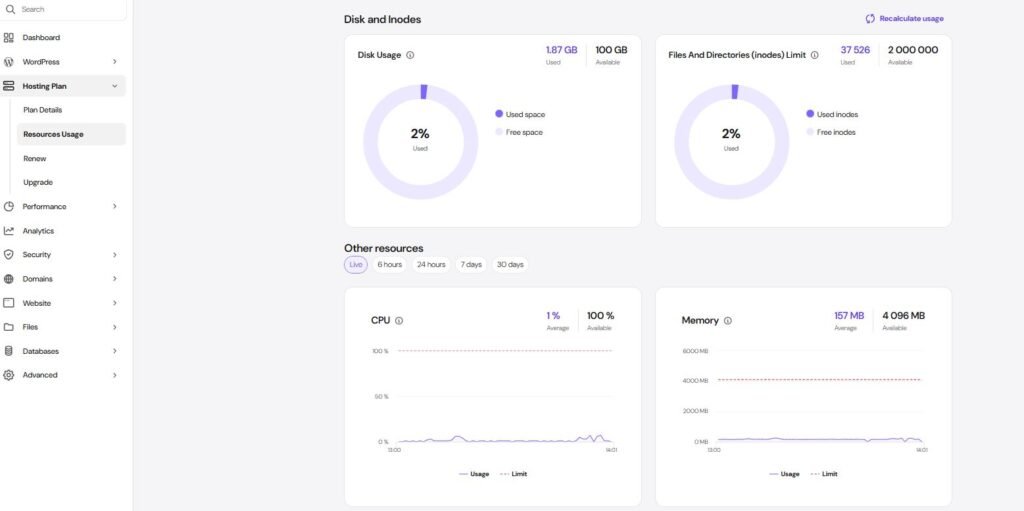The width and height of the screenshot is (1024, 511).
Task: Open the Upgrade menu item
Action: pos(38,182)
